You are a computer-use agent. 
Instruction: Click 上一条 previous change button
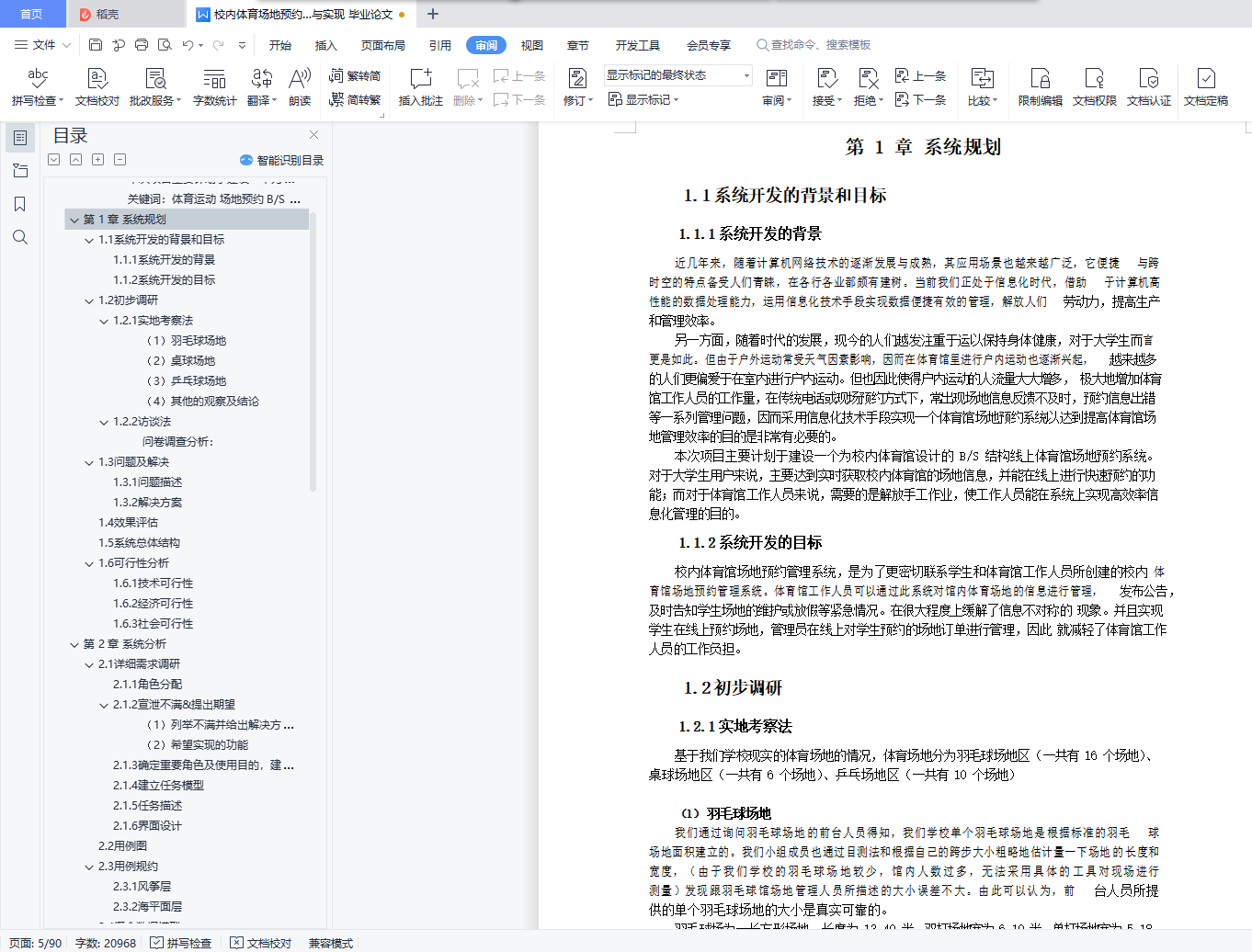[920, 75]
